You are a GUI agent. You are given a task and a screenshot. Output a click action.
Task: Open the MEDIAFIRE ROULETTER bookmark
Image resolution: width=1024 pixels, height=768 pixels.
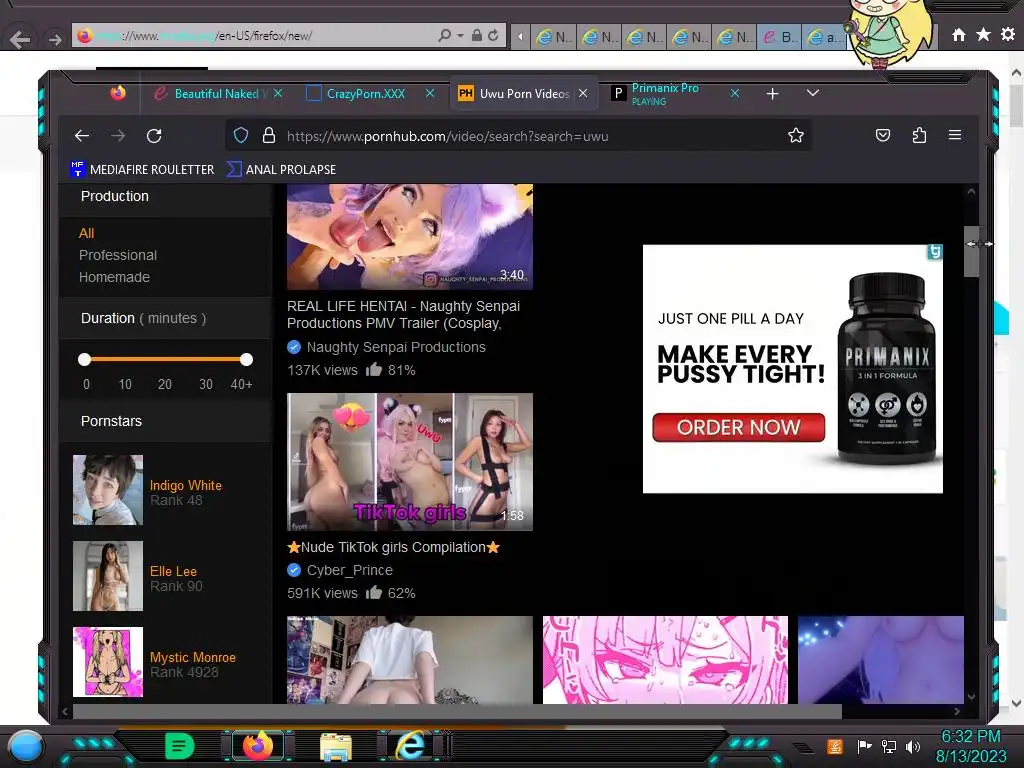pos(142,169)
